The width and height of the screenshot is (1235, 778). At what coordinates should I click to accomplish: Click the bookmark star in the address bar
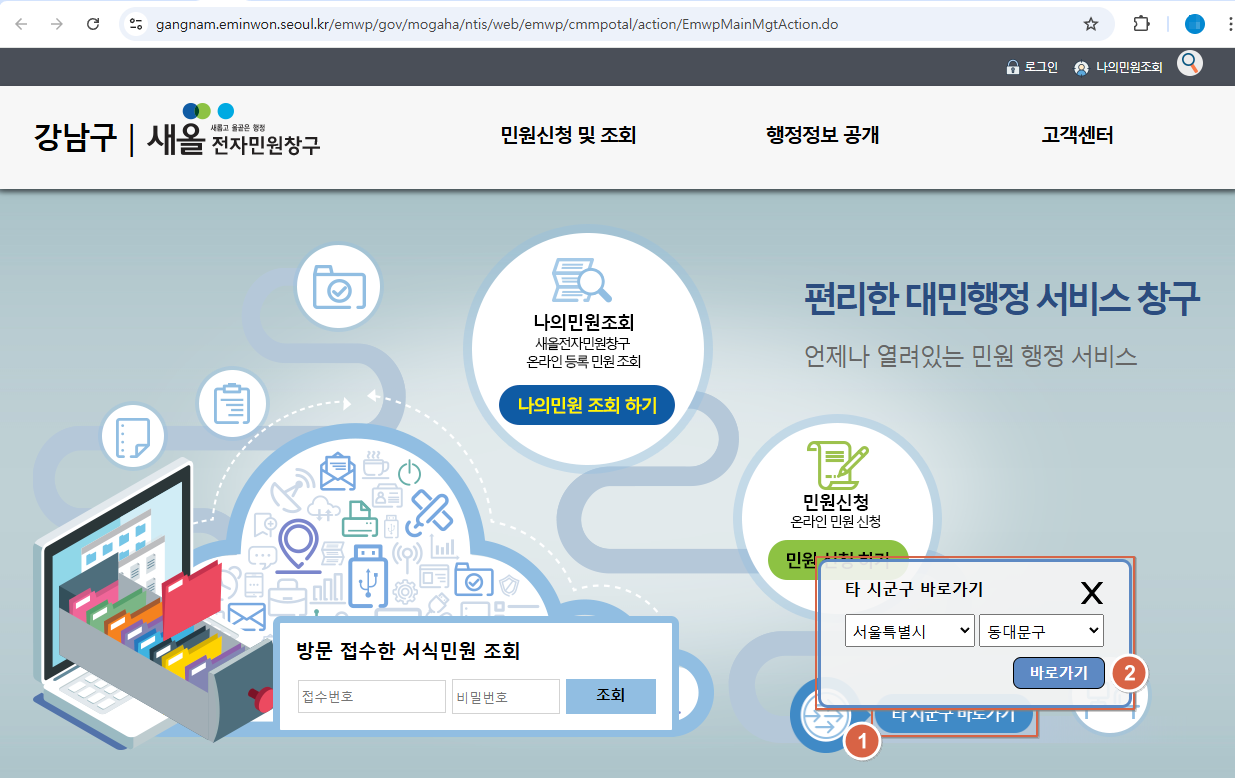pyautogui.click(x=1092, y=24)
